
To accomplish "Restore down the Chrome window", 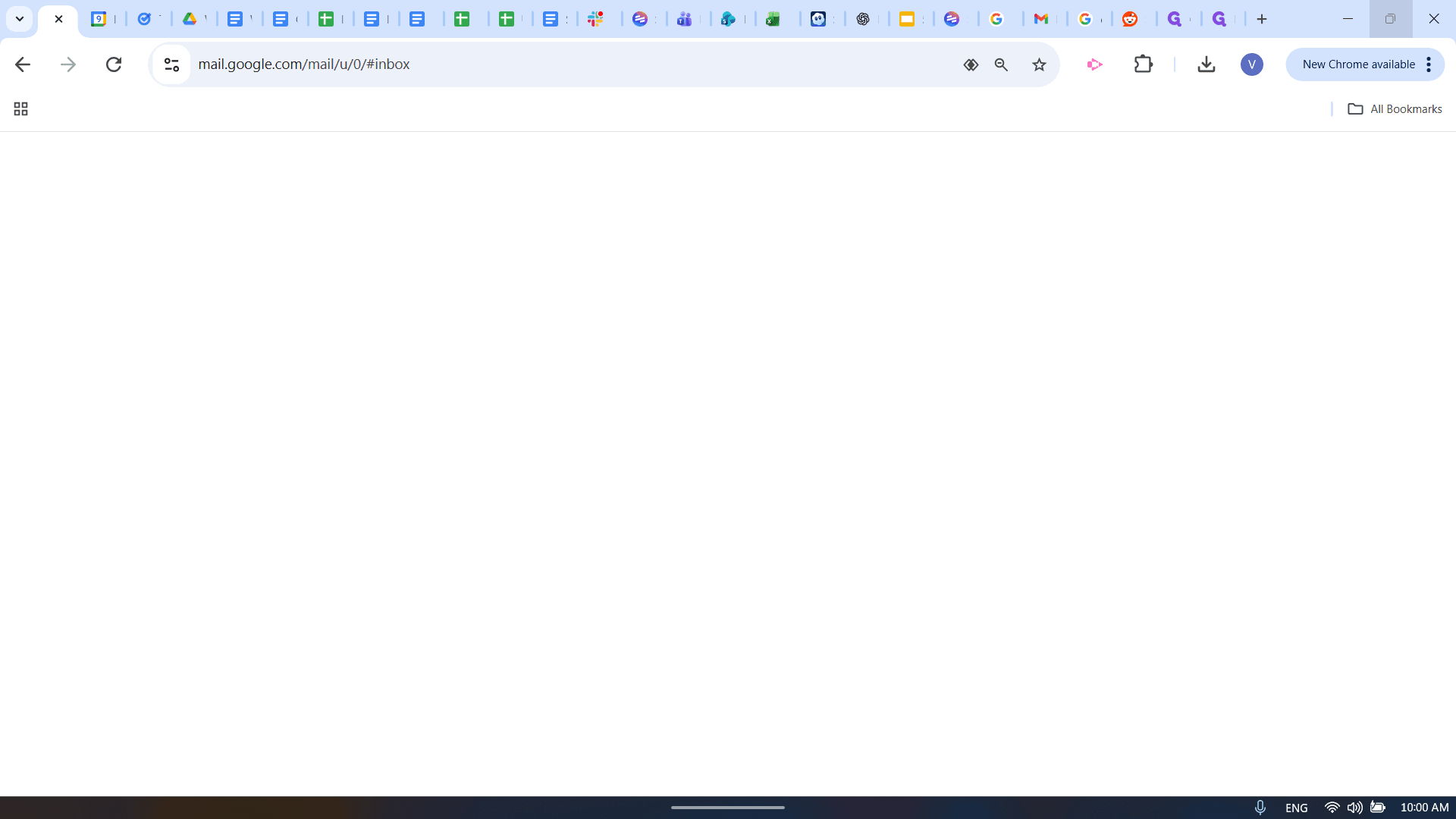I will point(1390,19).
